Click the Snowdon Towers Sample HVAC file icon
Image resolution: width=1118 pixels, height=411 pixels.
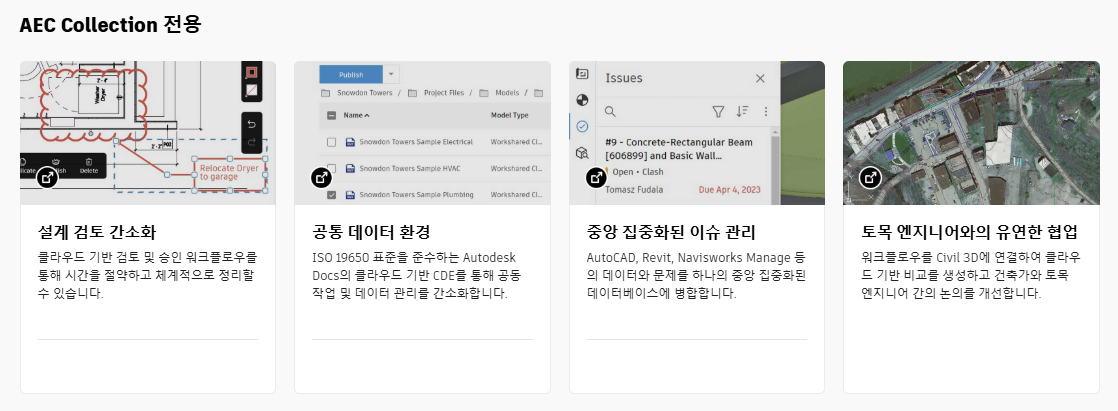pyautogui.click(x=350, y=168)
